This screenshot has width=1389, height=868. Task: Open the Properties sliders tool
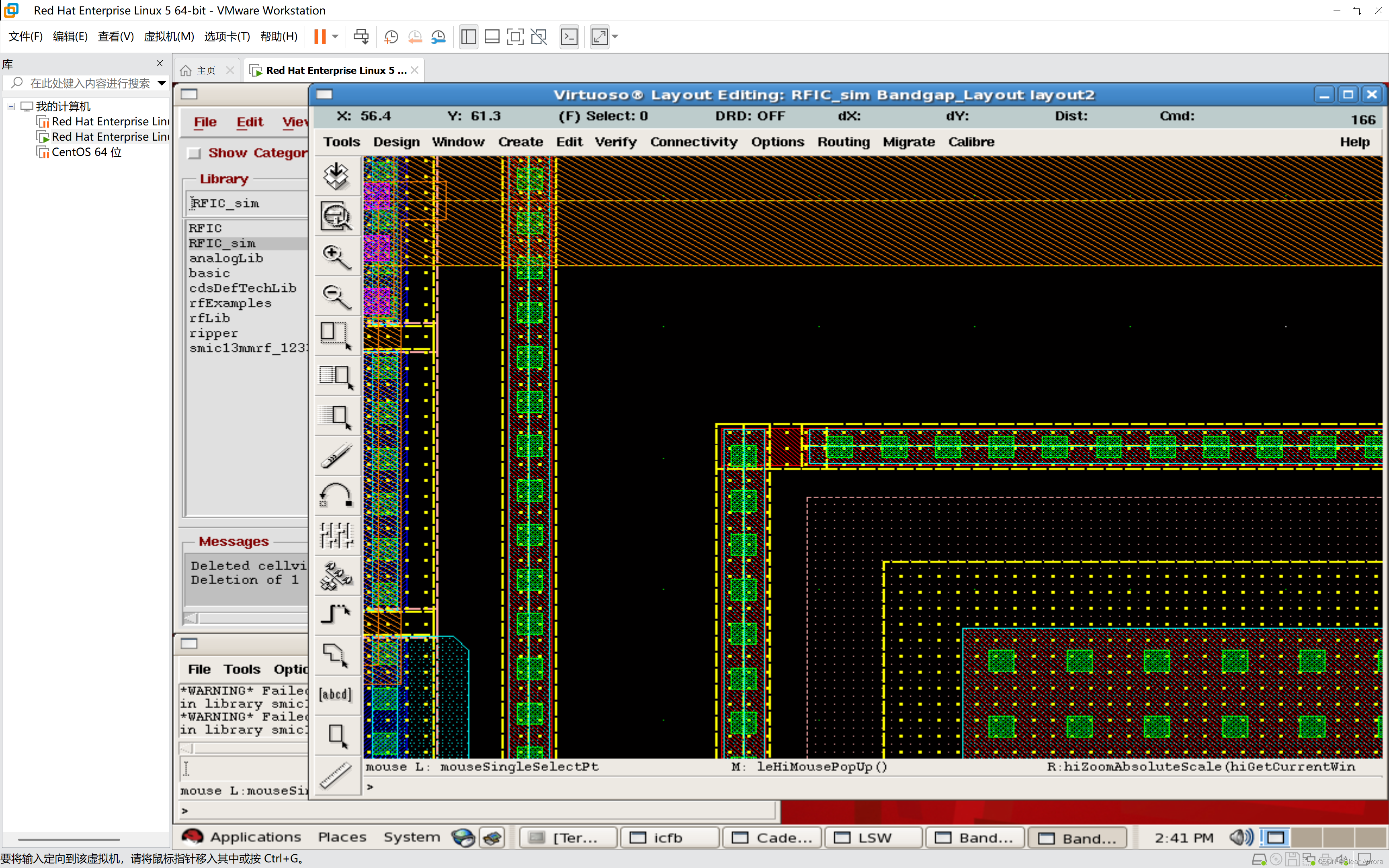point(336,535)
